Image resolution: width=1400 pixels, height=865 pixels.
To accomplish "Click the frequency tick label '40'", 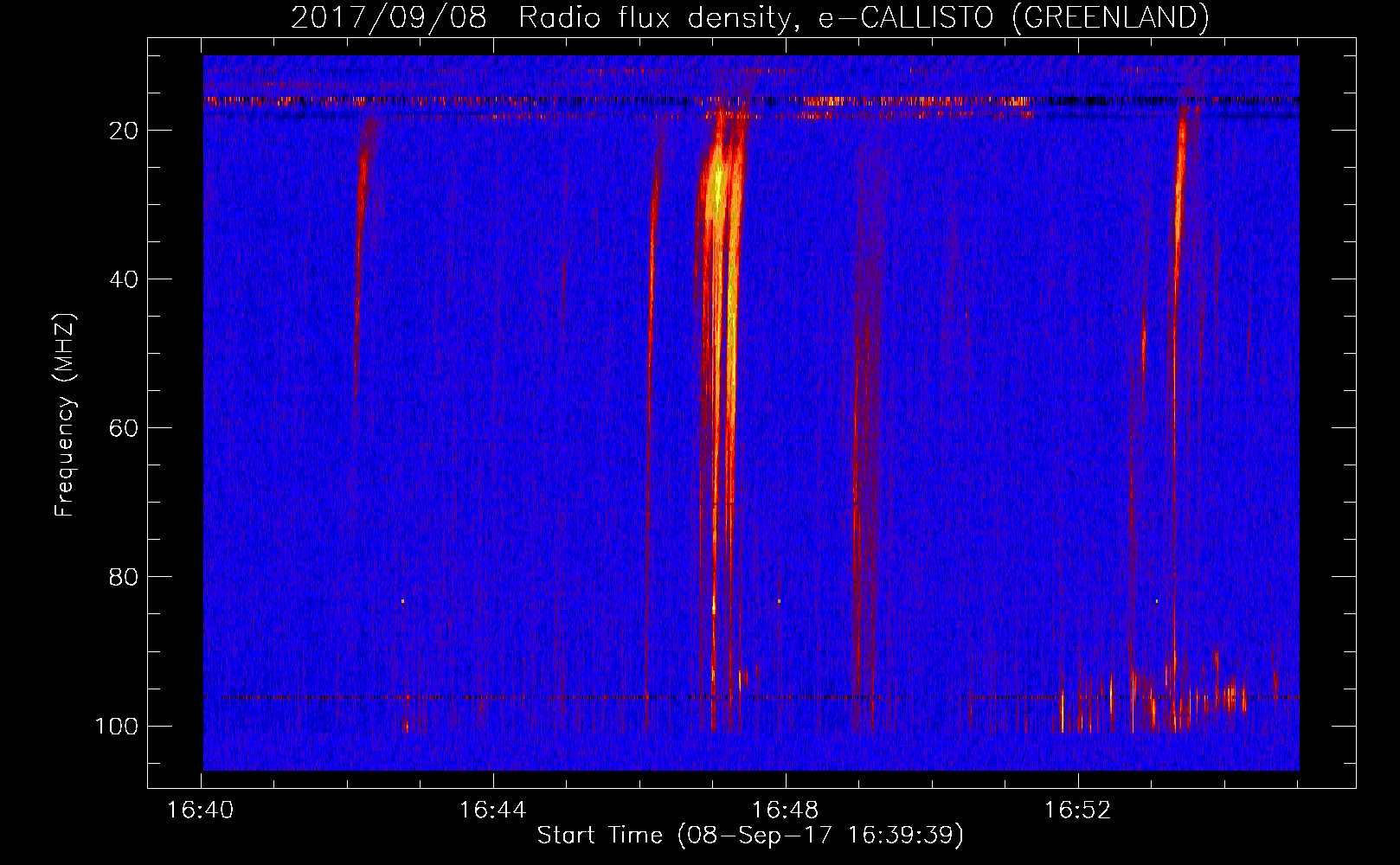I will coord(124,279).
